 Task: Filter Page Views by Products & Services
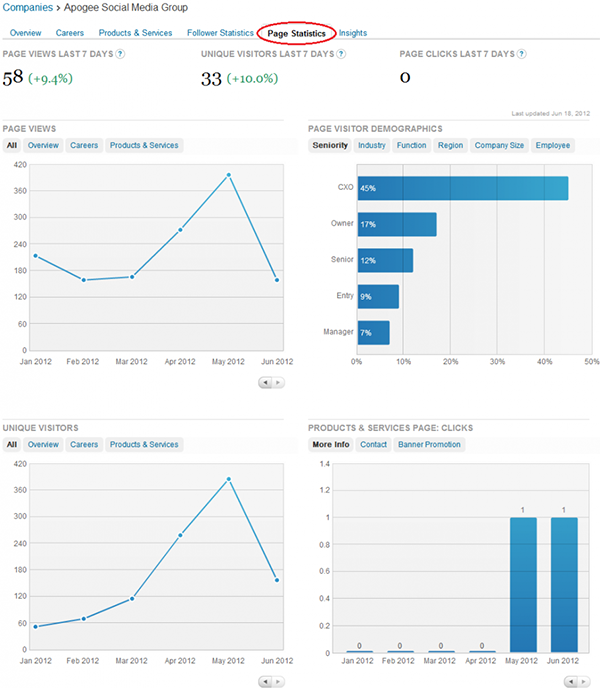[x=144, y=145]
